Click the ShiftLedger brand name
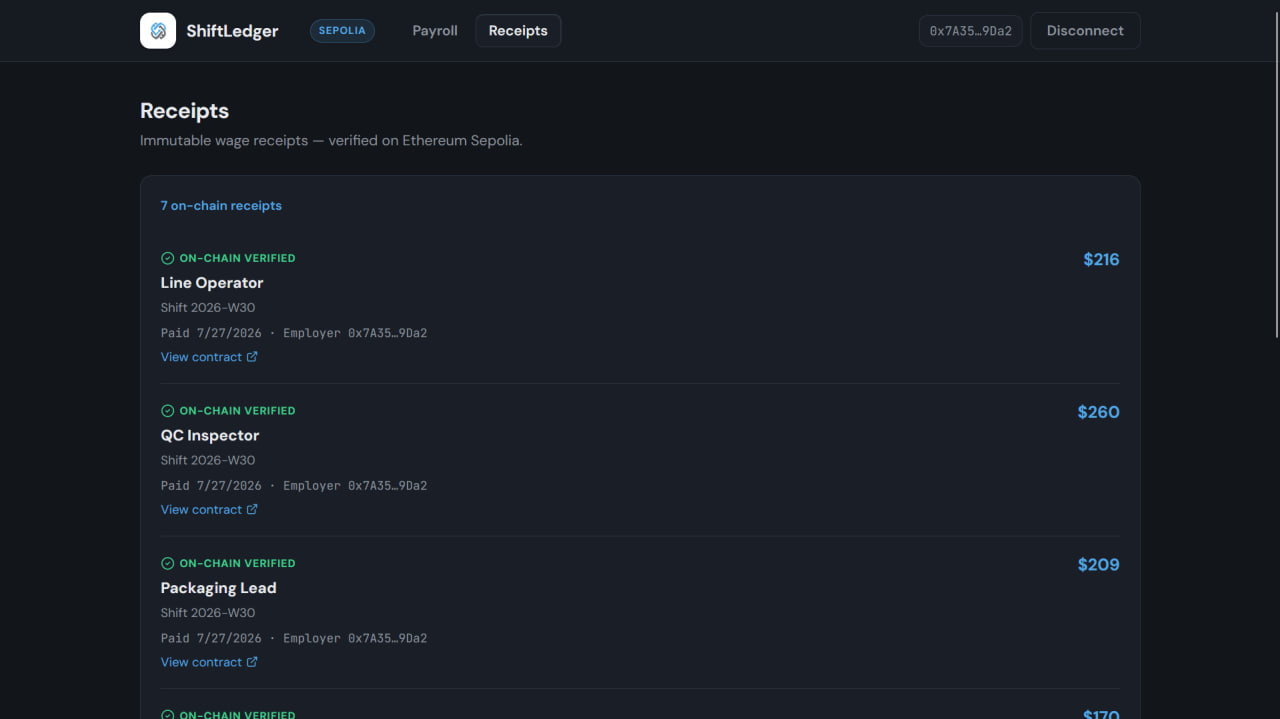Screen dimensions: 1280x719 [x=232, y=31]
